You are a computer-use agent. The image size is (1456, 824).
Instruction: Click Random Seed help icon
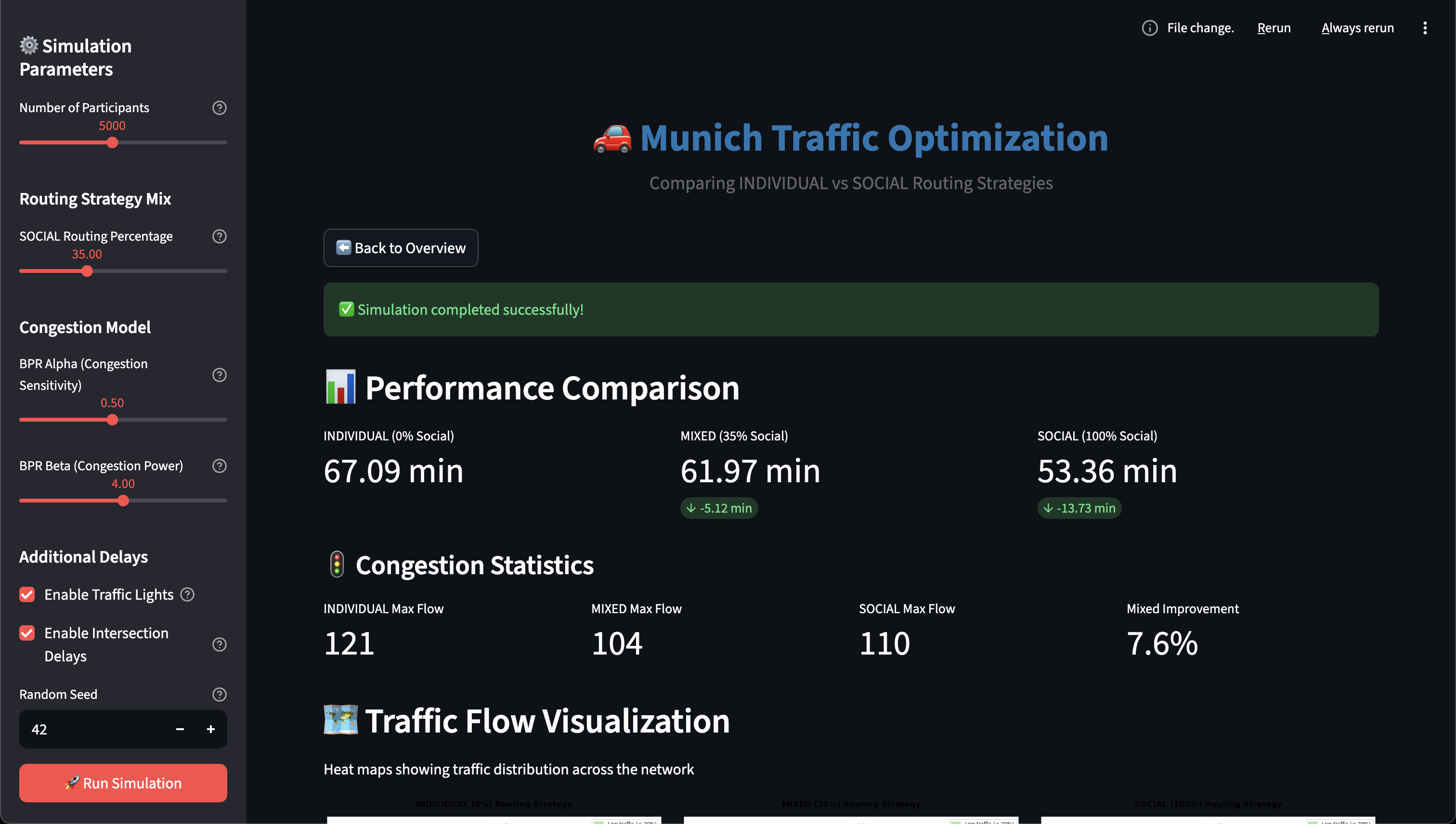pyautogui.click(x=219, y=695)
